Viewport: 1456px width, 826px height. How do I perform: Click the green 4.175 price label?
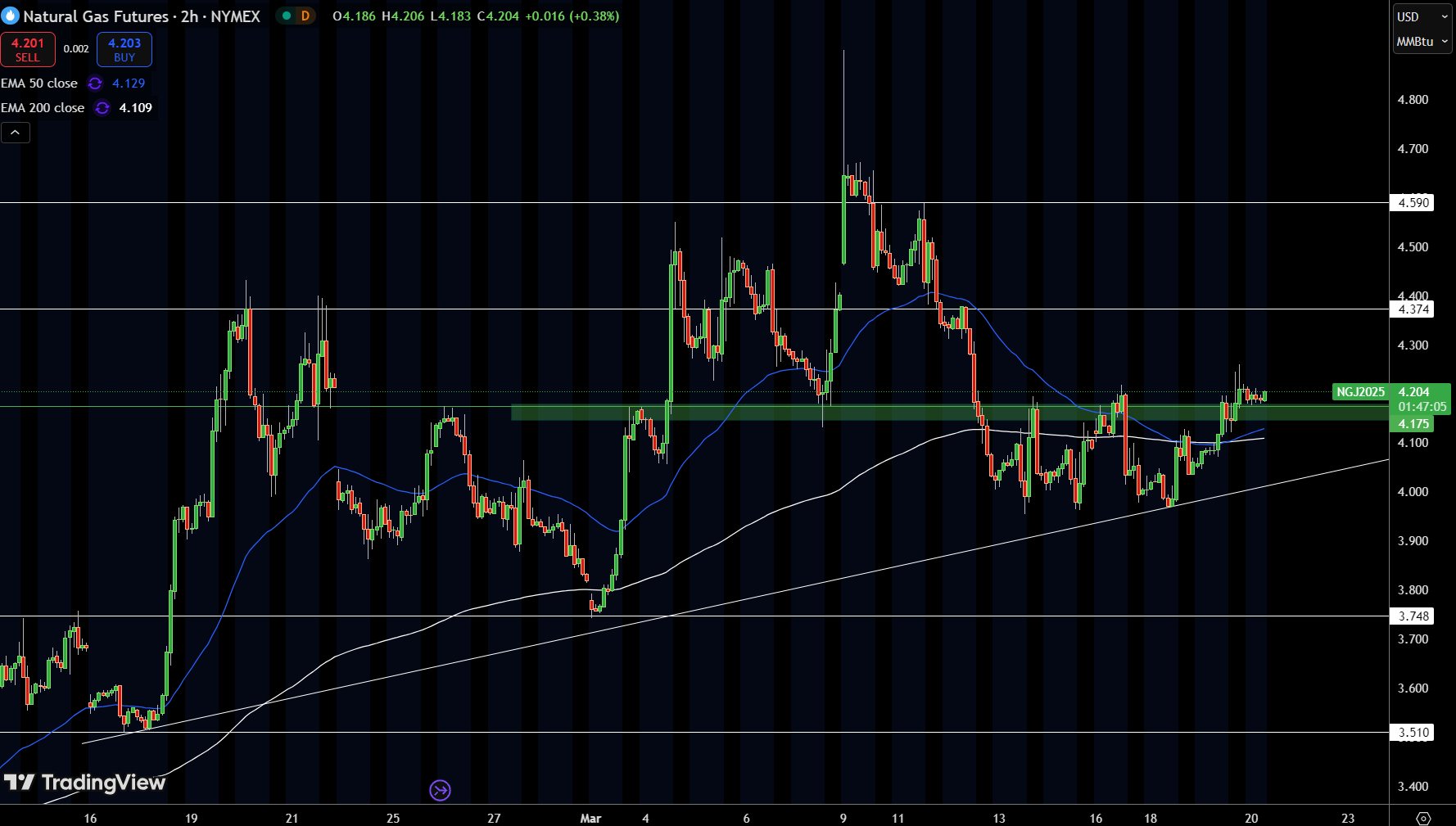point(1413,424)
